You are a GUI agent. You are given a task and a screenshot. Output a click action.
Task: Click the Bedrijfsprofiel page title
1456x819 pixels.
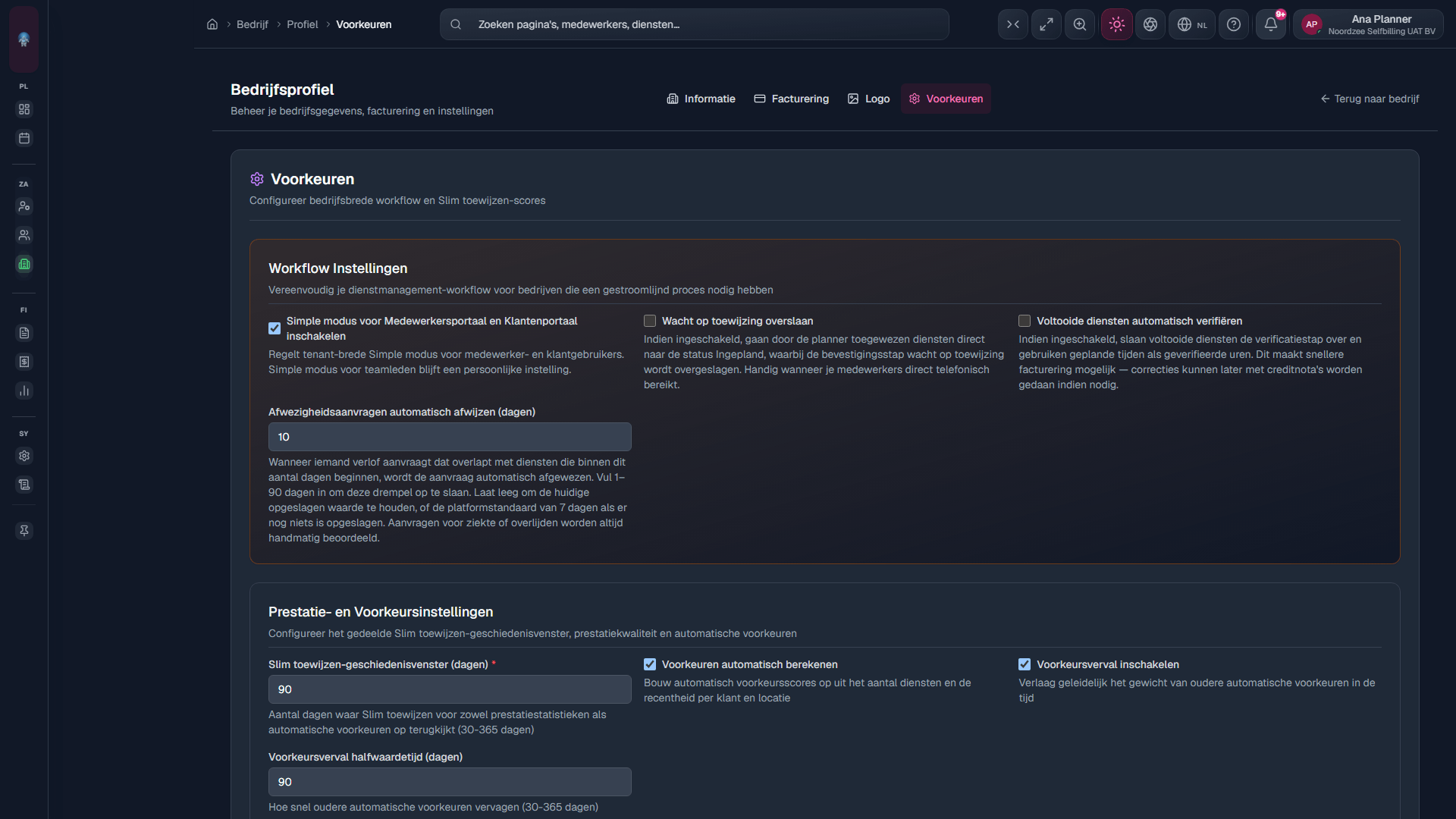point(282,89)
